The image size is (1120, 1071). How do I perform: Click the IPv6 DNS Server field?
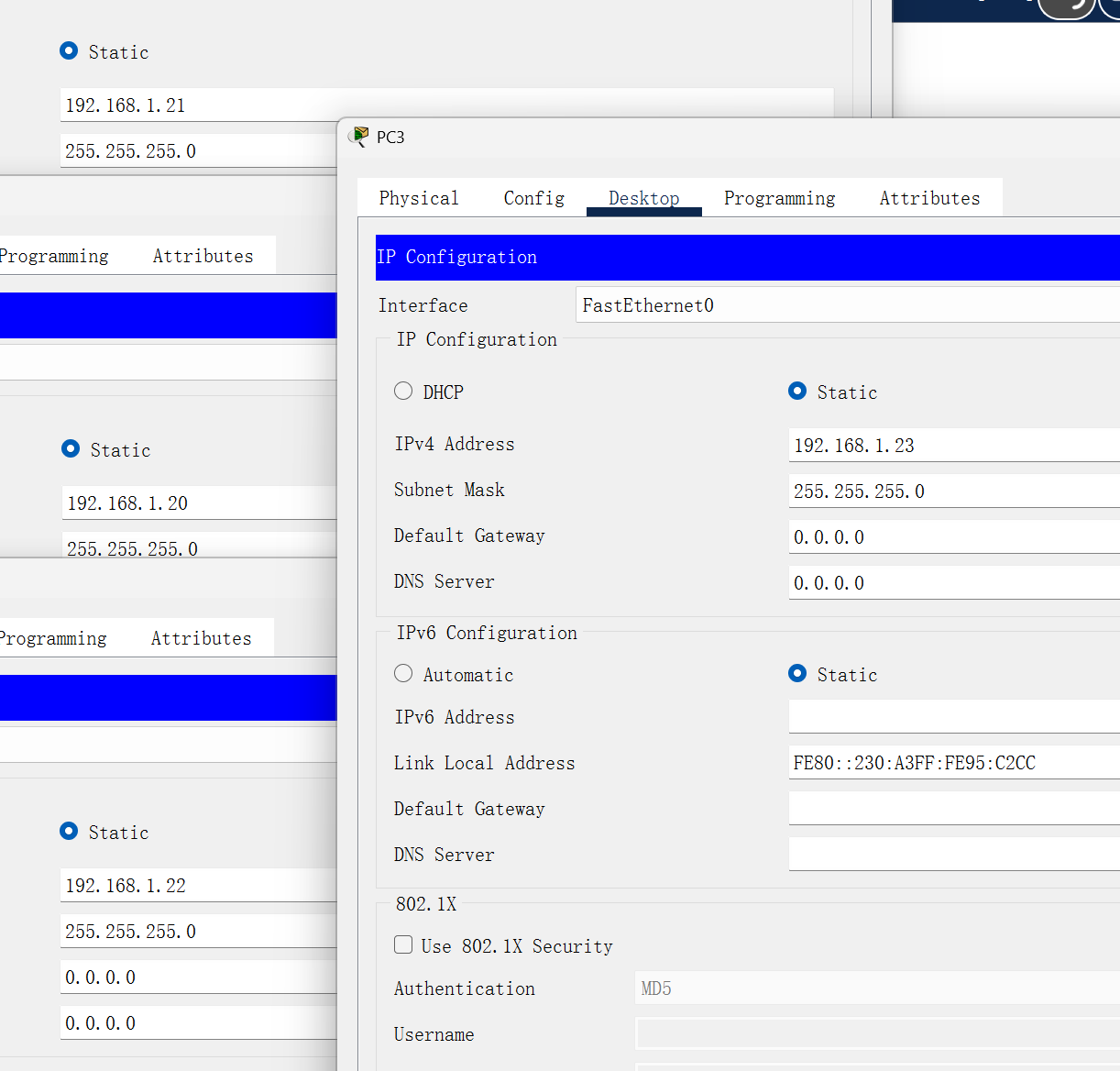(x=954, y=855)
